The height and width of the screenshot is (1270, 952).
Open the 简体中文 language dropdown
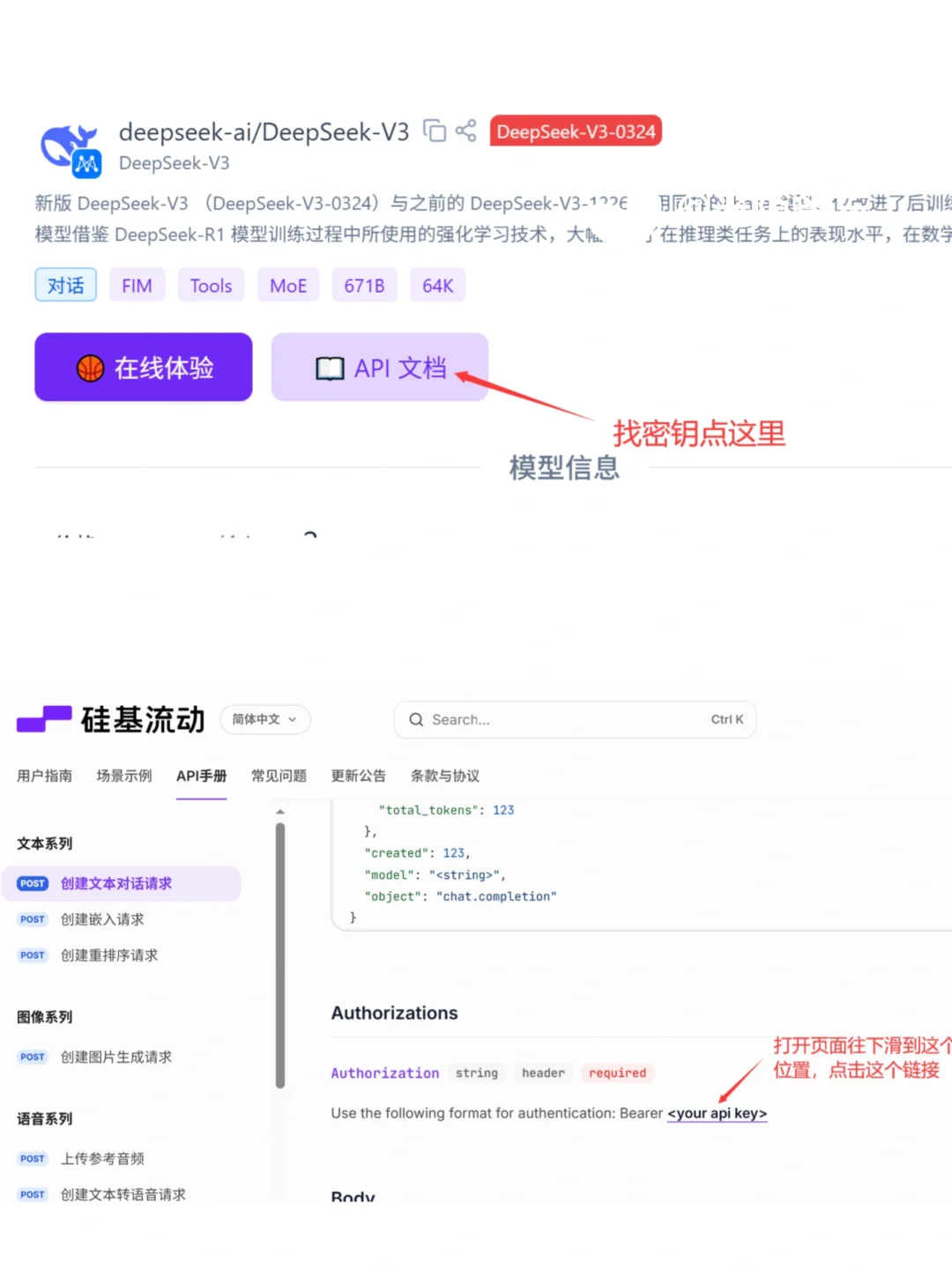[264, 719]
